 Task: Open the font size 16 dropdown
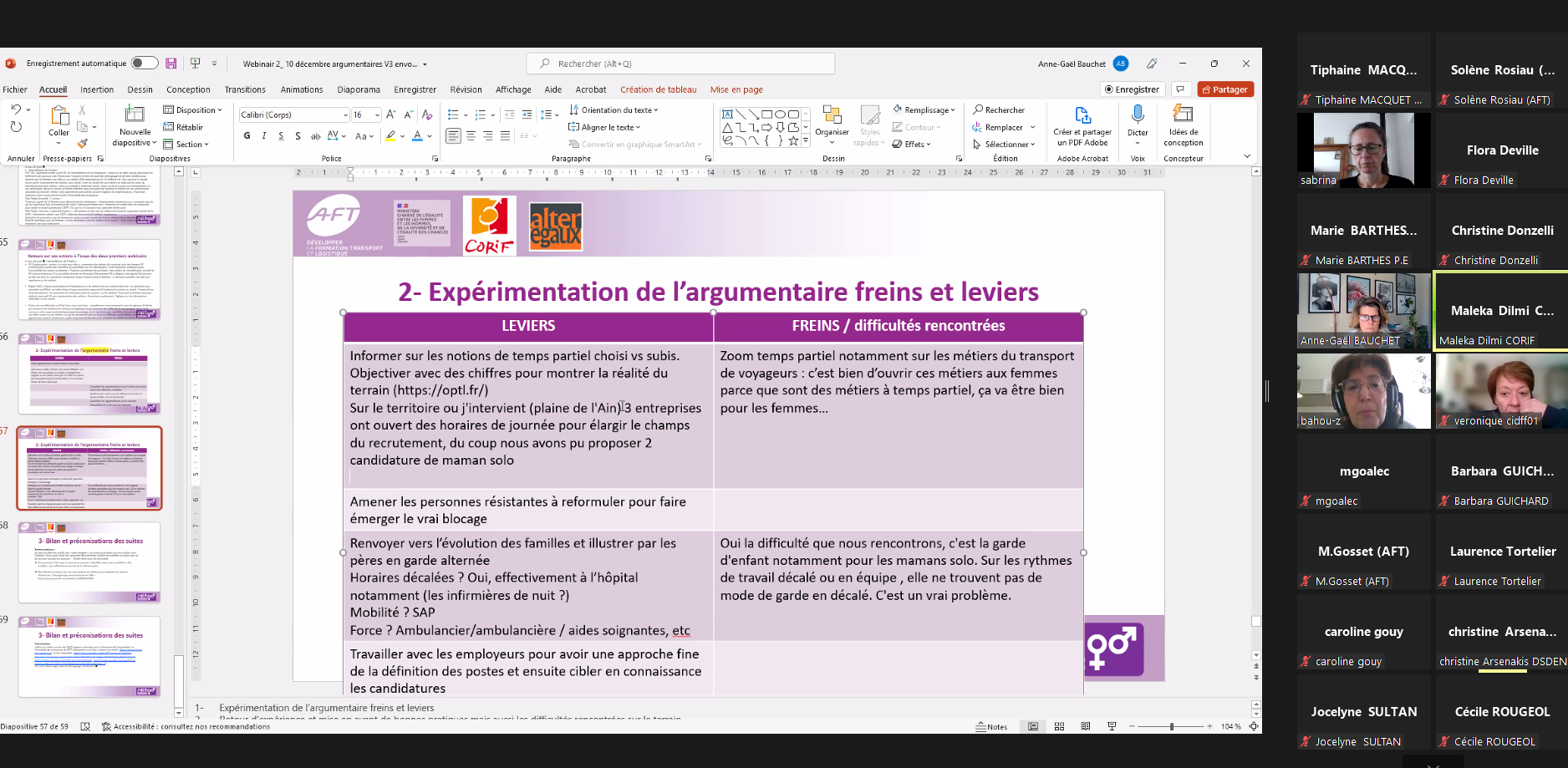coord(377,114)
